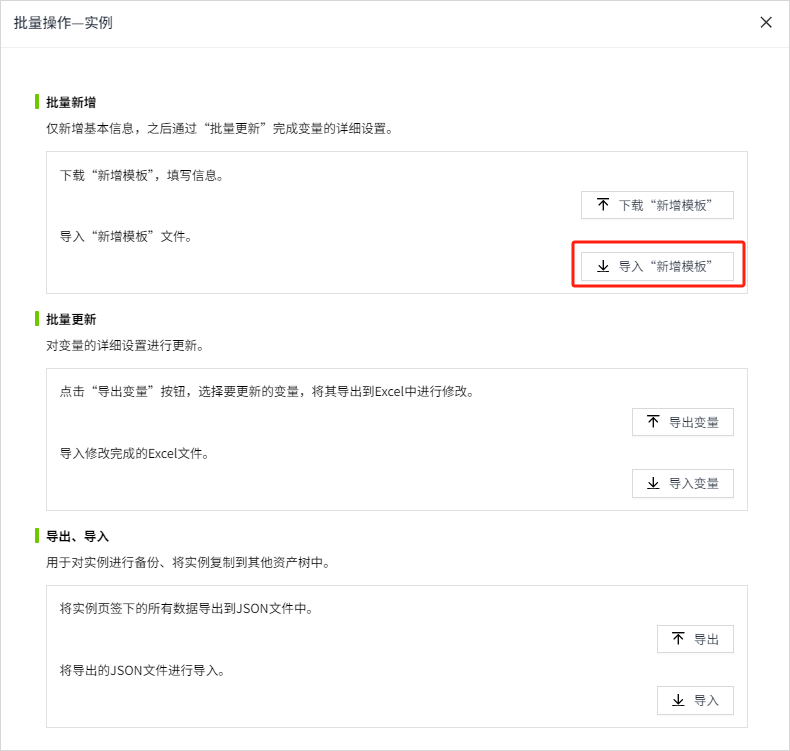Screen dimensions: 790x751
Task: Select the 导出变量 button text
Action: tap(694, 422)
